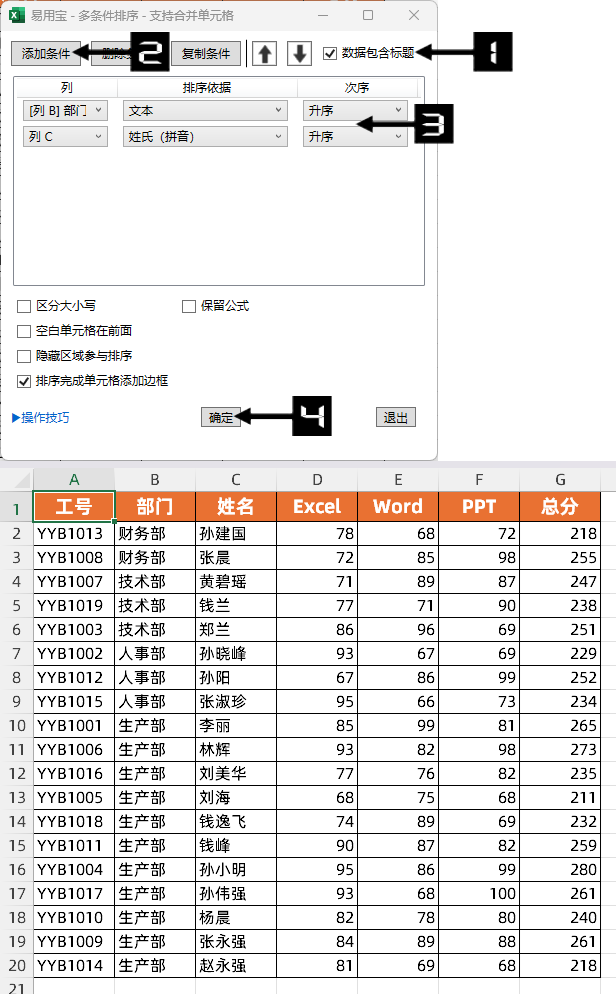
Task: Open the 列 C column dropdown
Action: tap(64, 136)
